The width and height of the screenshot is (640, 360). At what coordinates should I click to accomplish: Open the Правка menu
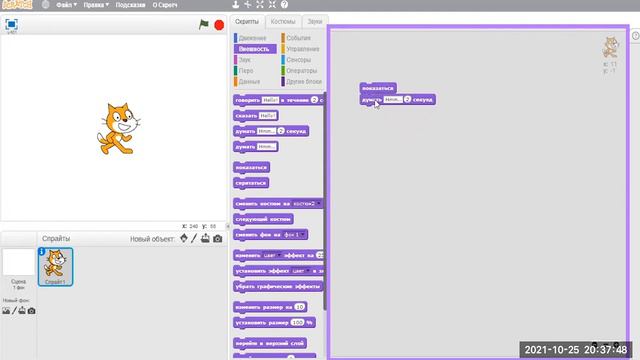click(96, 5)
